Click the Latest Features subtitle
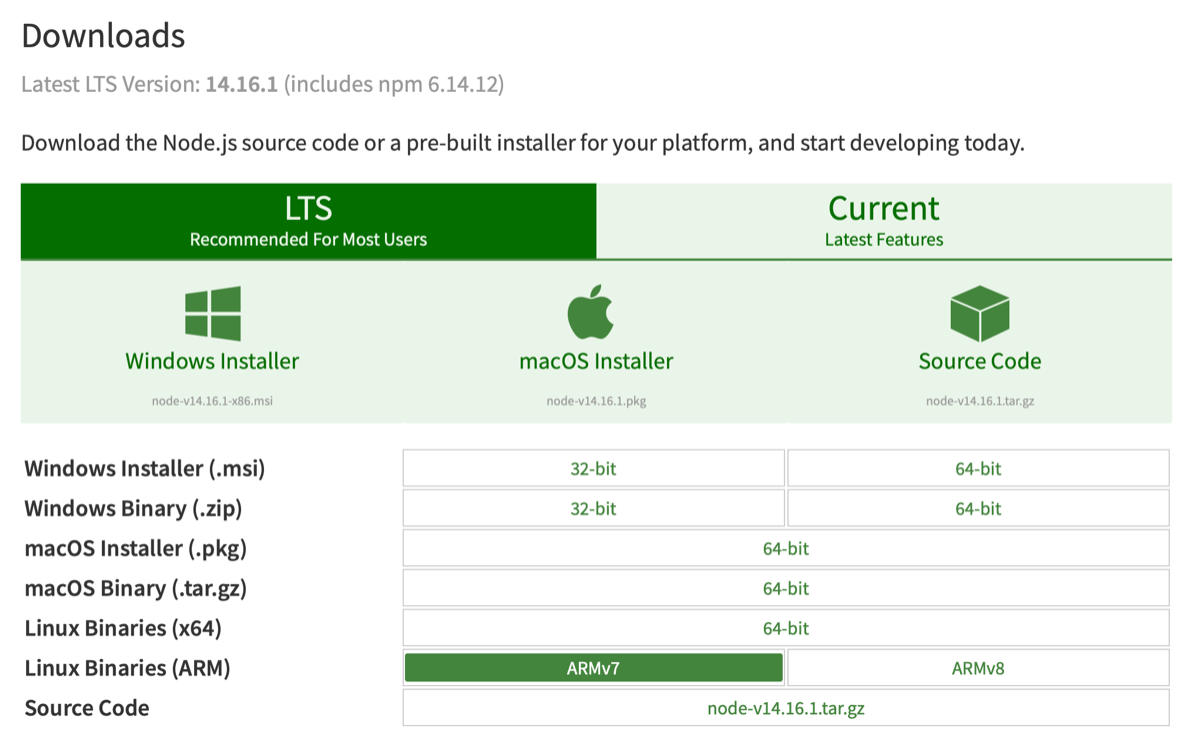 click(x=884, y=240)
